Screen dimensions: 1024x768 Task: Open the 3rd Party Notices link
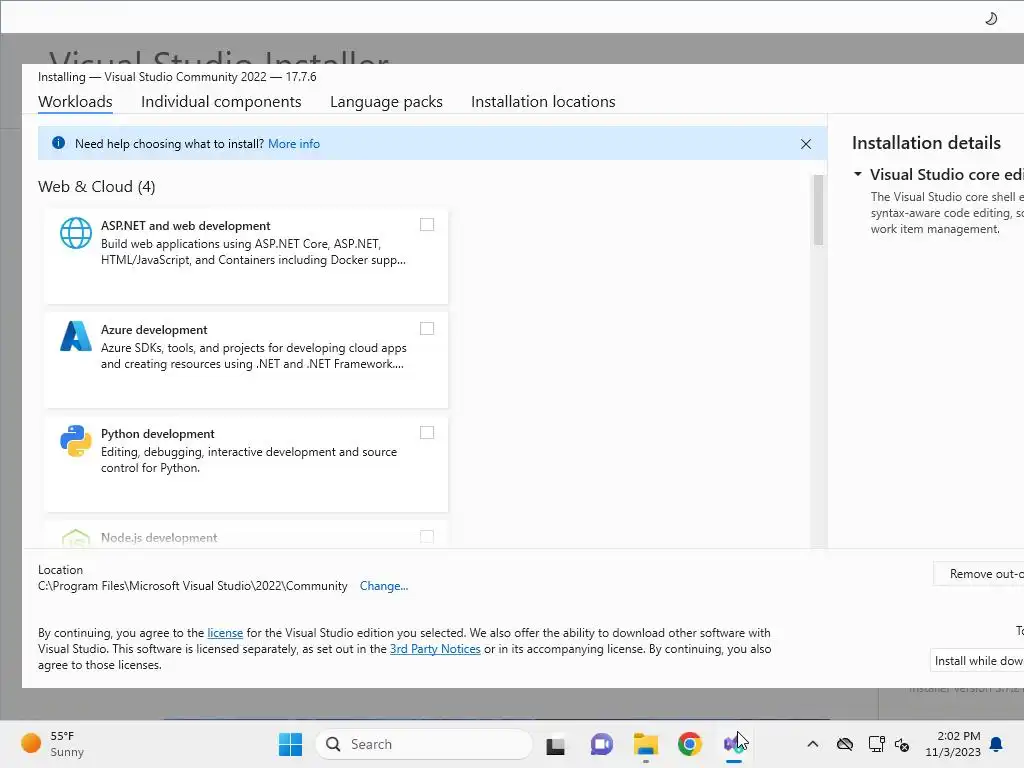coord(435,649)
